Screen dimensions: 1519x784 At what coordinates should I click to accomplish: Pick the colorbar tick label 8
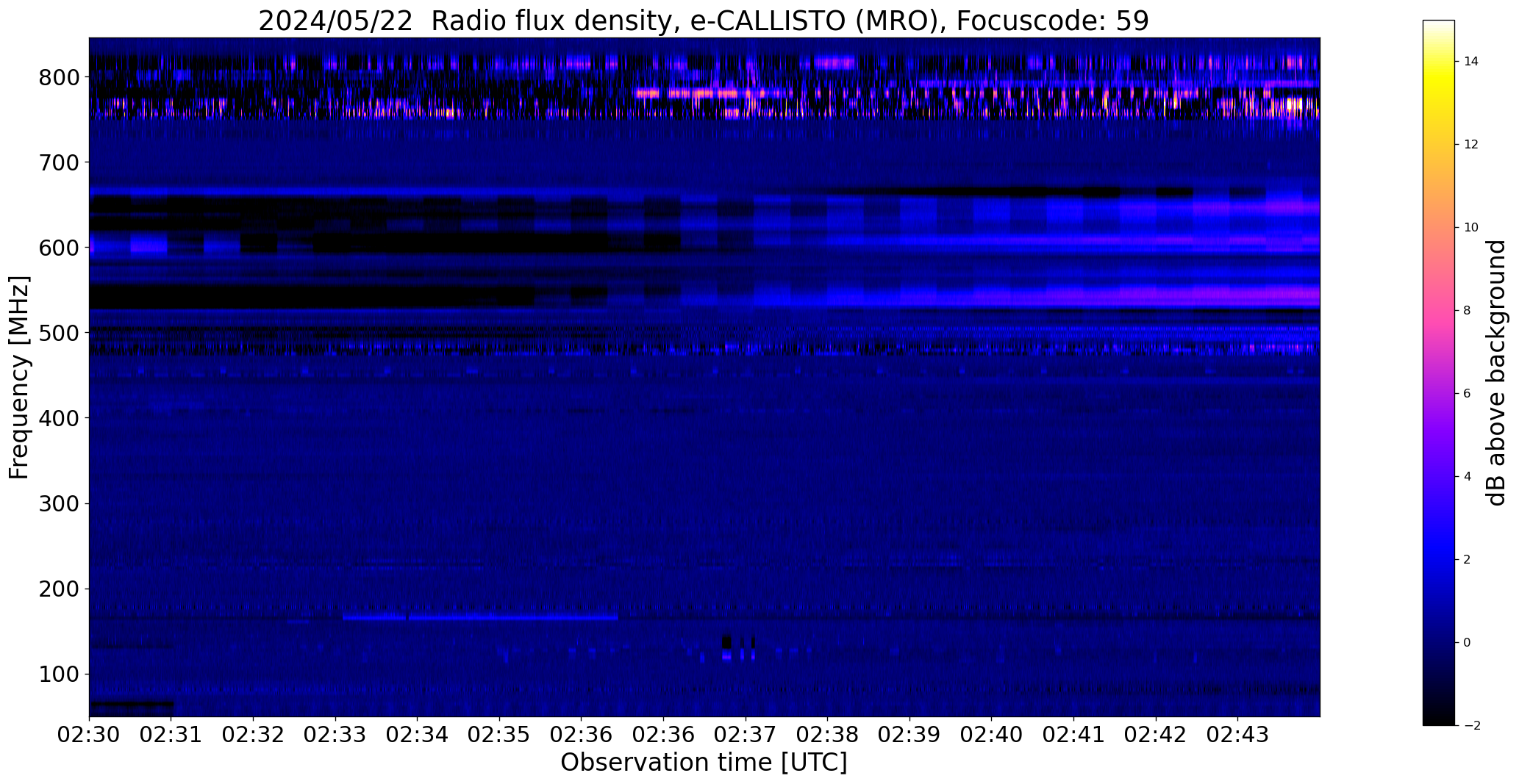click(1468, 311)
